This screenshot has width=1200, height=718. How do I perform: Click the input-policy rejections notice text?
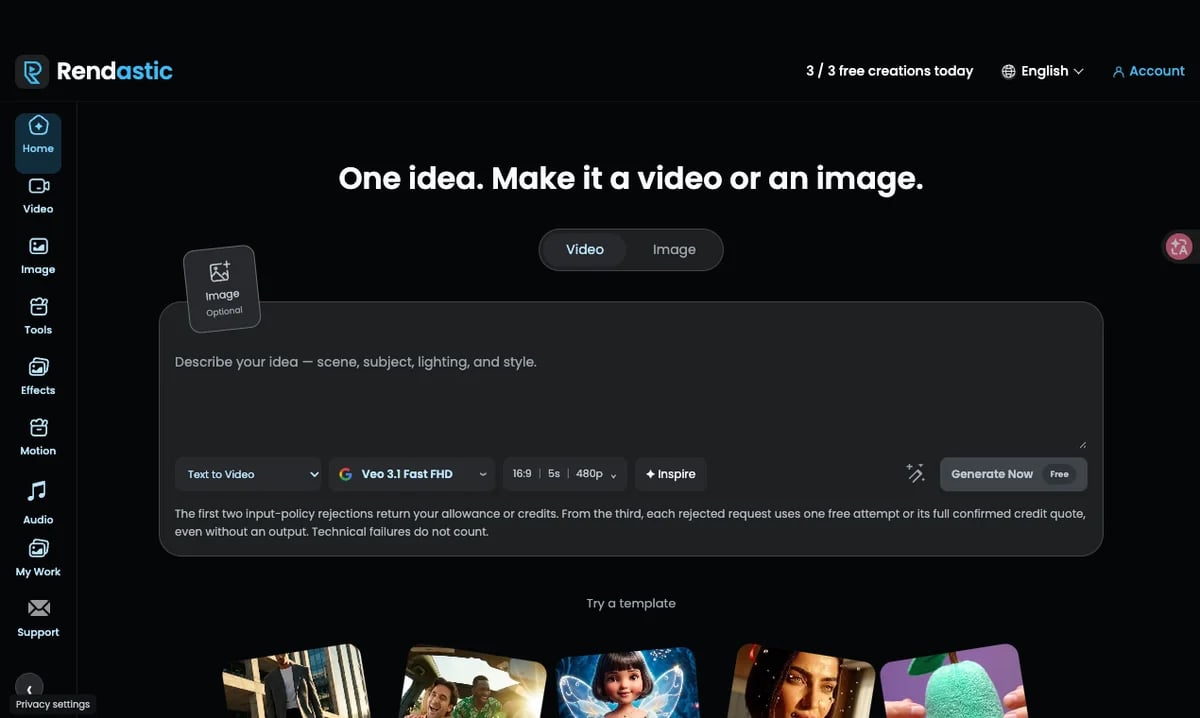point(630,522)
